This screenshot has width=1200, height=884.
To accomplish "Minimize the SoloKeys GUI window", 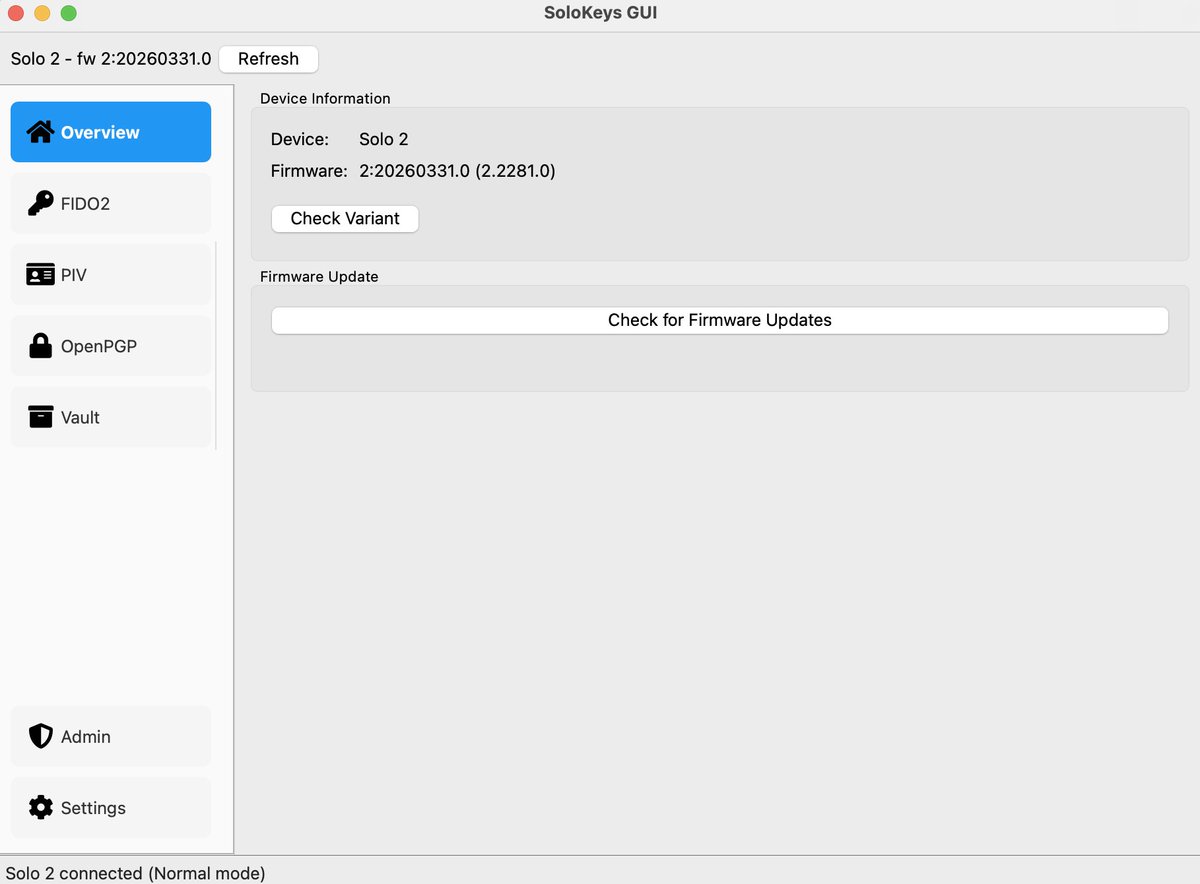I will point(42,13).
